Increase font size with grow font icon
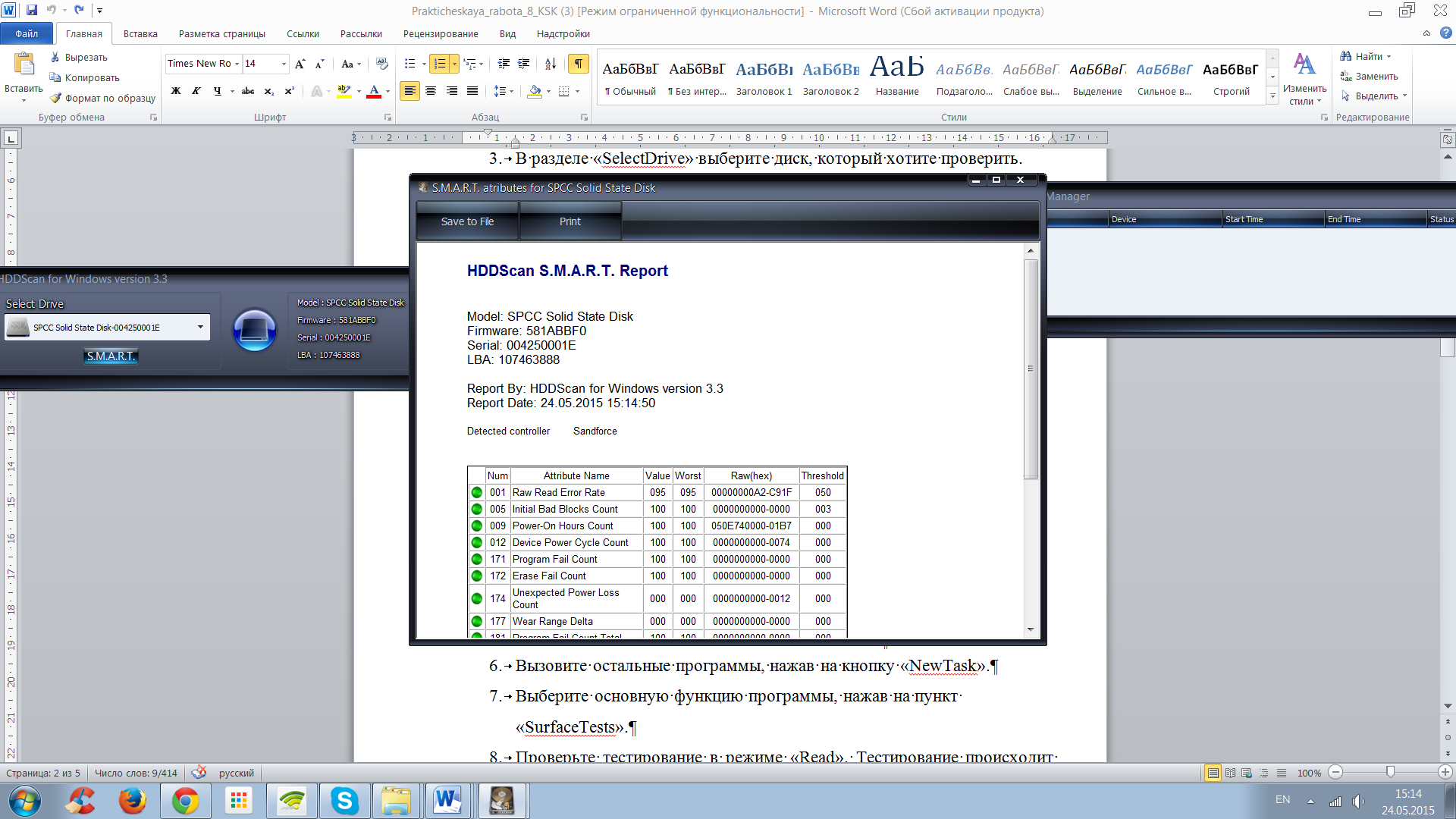 [300, 64]
